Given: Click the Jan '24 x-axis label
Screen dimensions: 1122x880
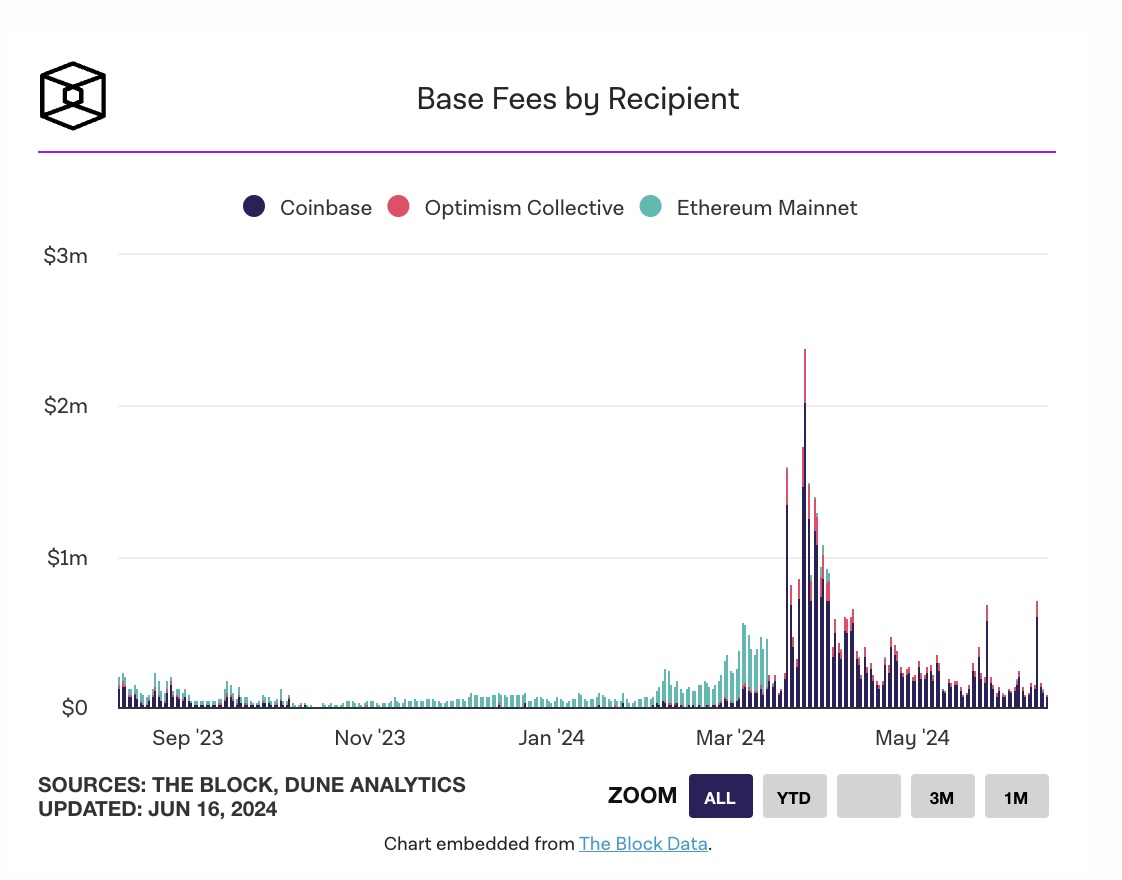Looking at the screenshot, I should (x=552, y=738).
